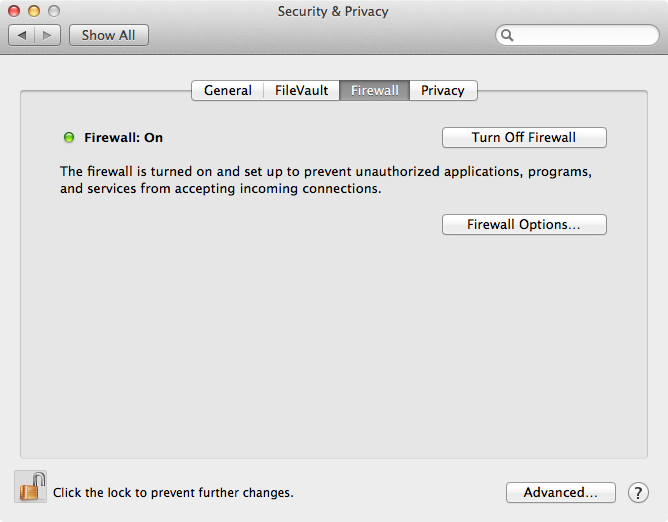Screen dimensions: 668x522
Task: Show All preference panes
Action: 109,35
